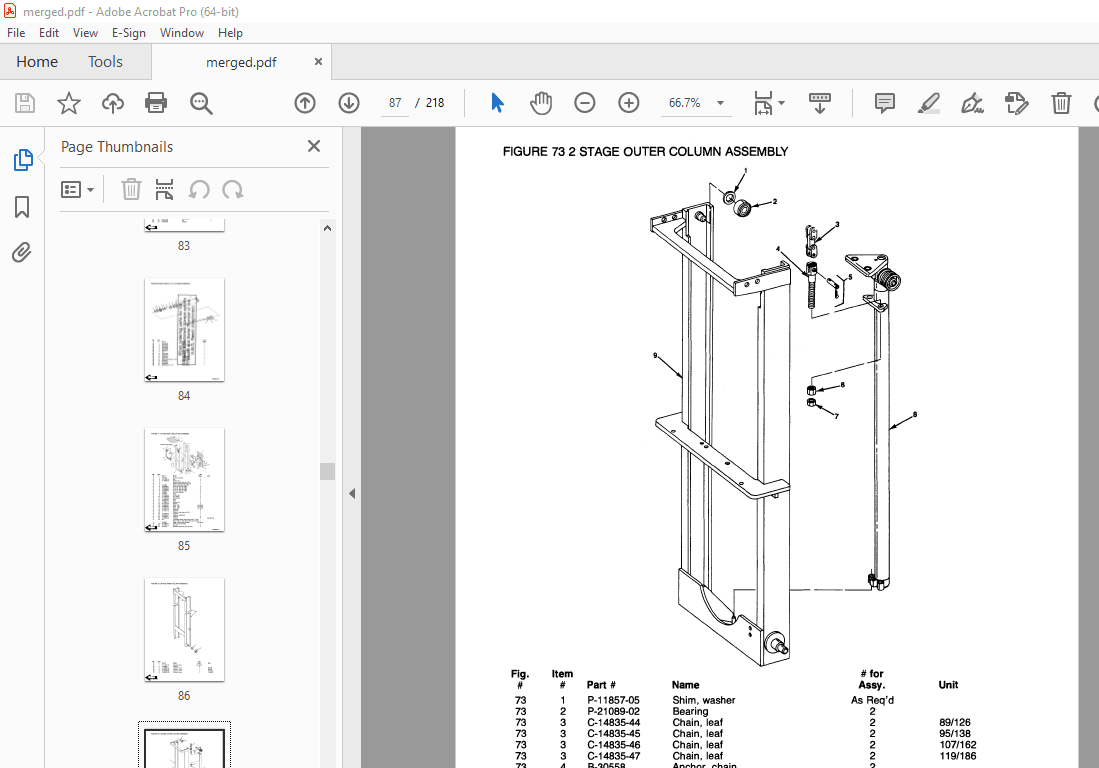Image resolution: width=1099 pixels, height=768 pixels.
Task: Close the Page Thumbnails panel
Action: 313,146
